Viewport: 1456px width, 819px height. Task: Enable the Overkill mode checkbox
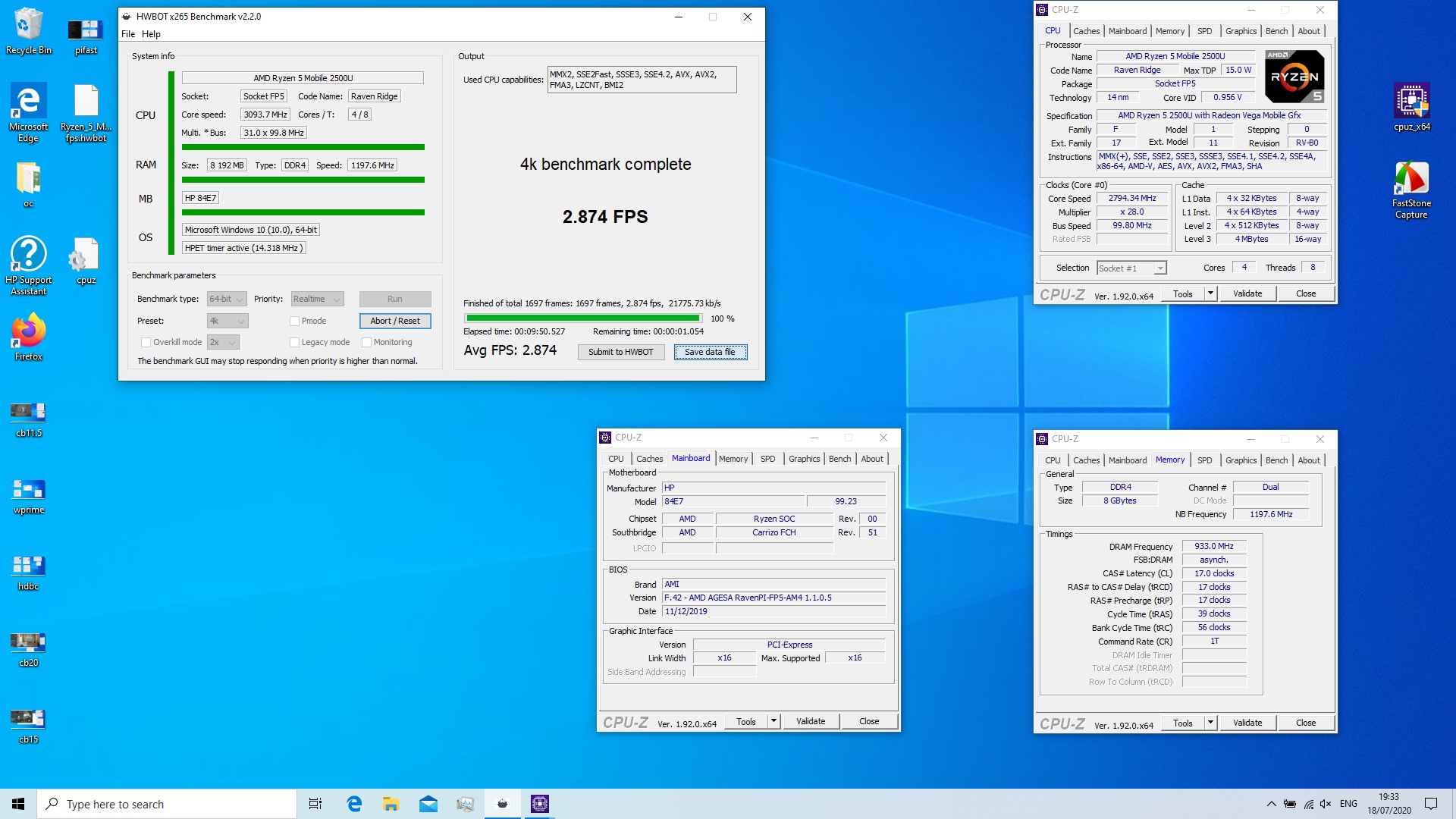pyautogui.click(x=146, y=342)
